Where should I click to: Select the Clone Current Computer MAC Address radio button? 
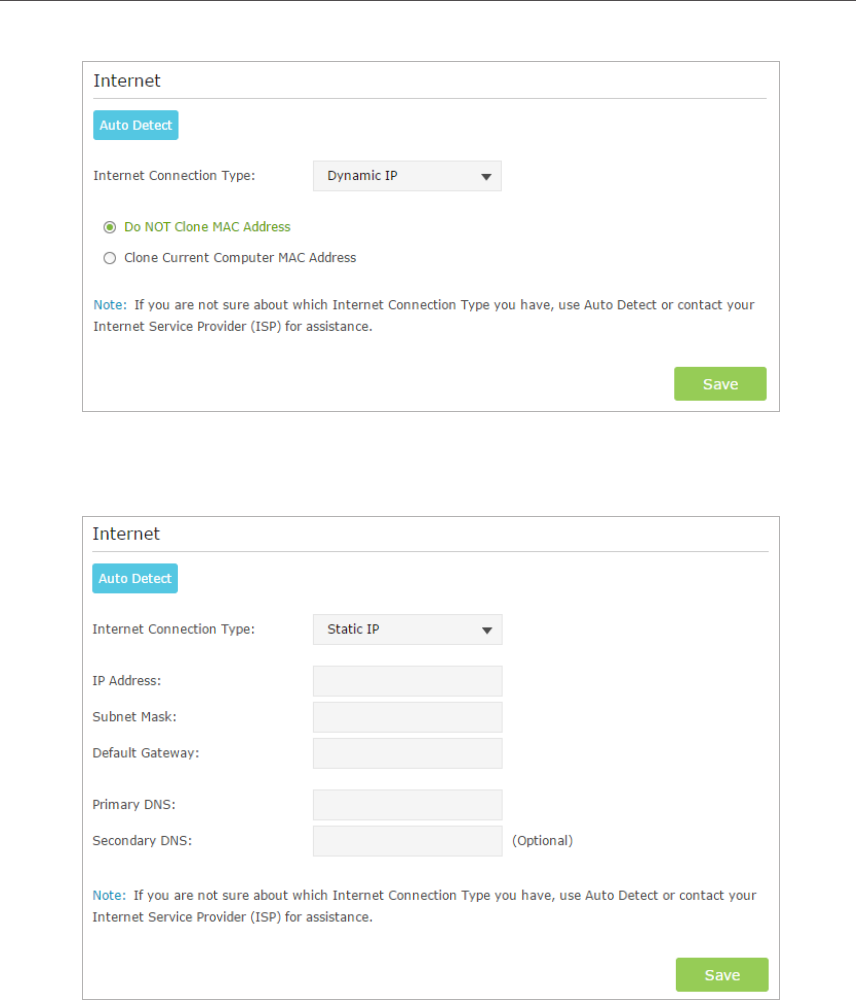(x=110, y=258)
